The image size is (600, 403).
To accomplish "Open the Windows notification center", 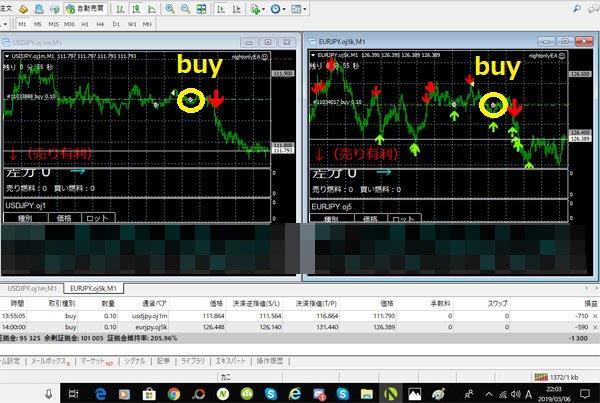I will pyautogui.click(x=584, y=393).
